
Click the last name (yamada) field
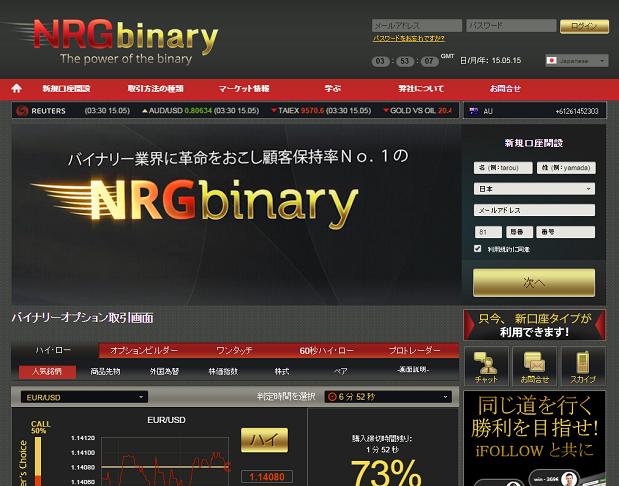[x=566, y=168]
